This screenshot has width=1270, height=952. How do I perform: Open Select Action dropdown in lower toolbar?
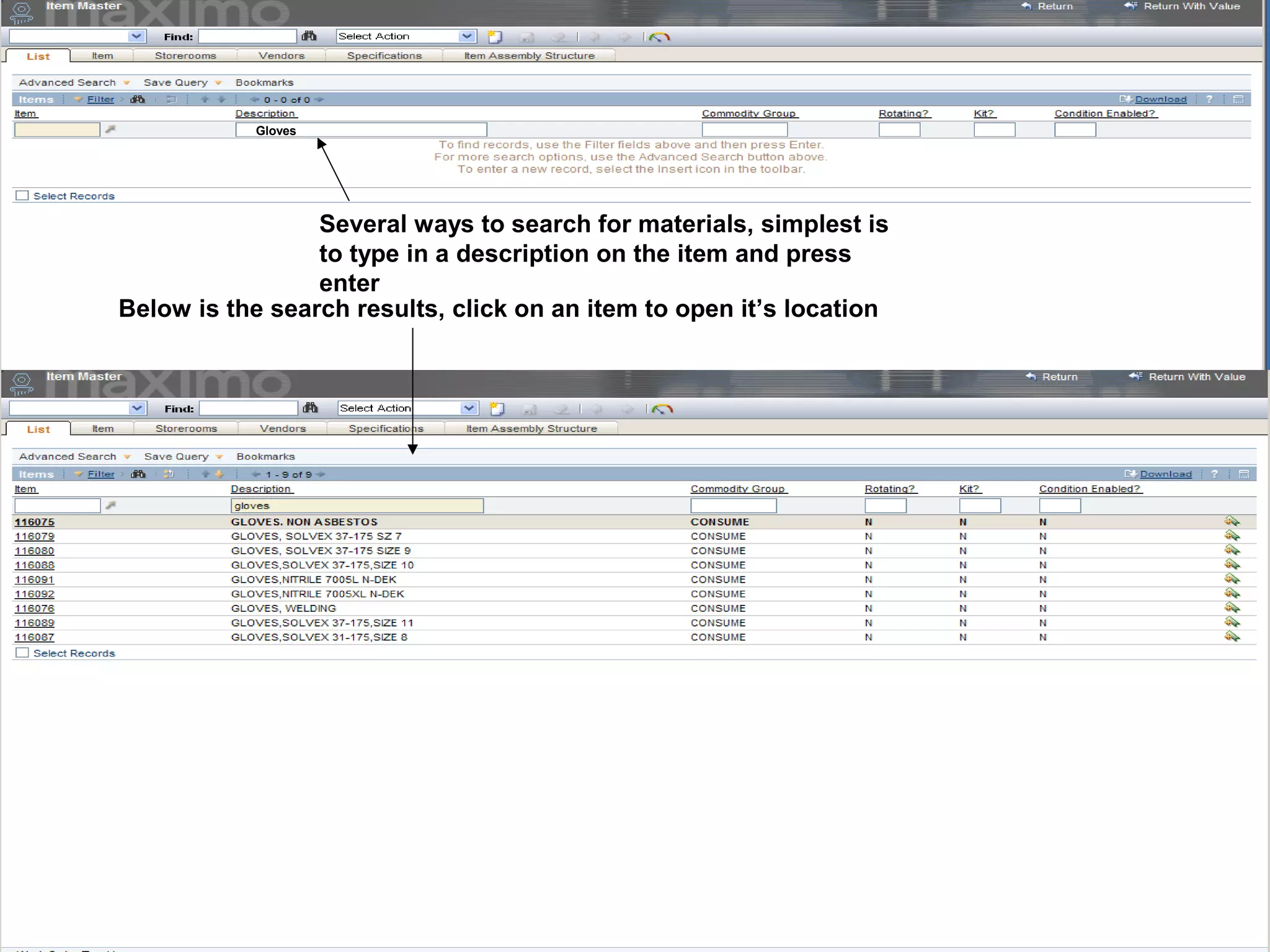pos(469,408)
